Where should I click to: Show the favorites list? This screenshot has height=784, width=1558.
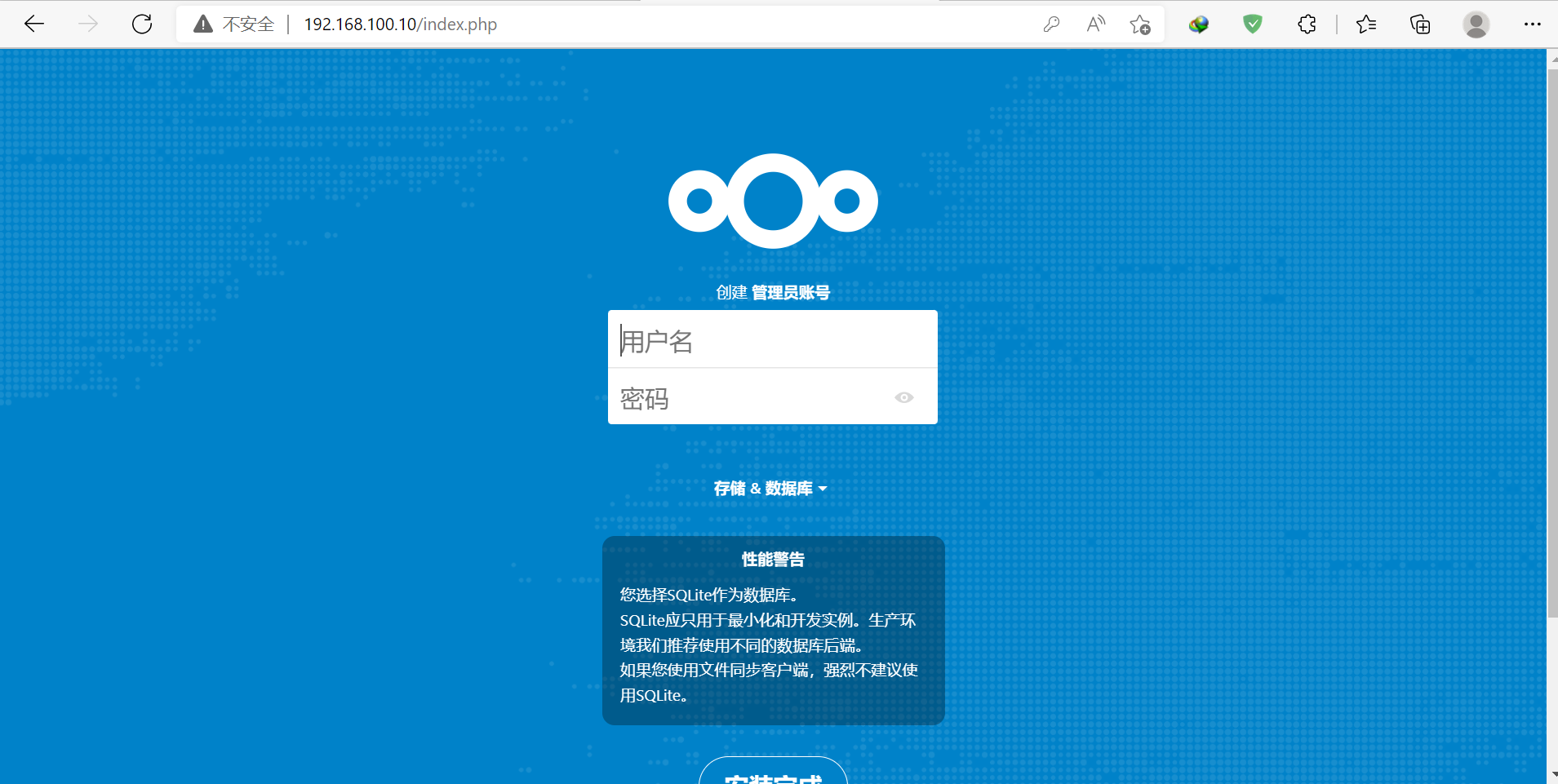pyautogui.click(x=1366, y=24)
